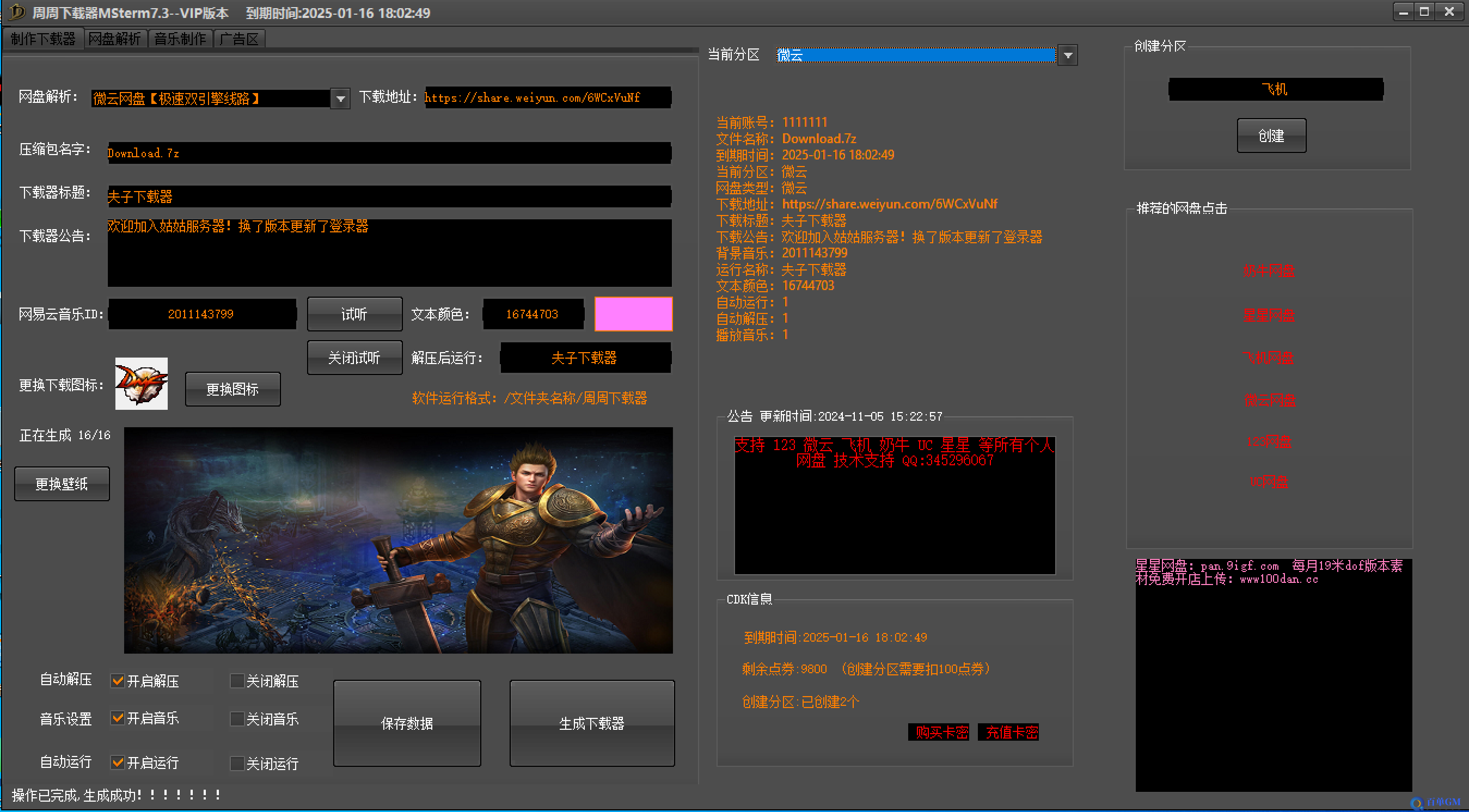Toggle the 开启音乐 checkbox
1469x812 pixels.
click(x=118, y=718)
